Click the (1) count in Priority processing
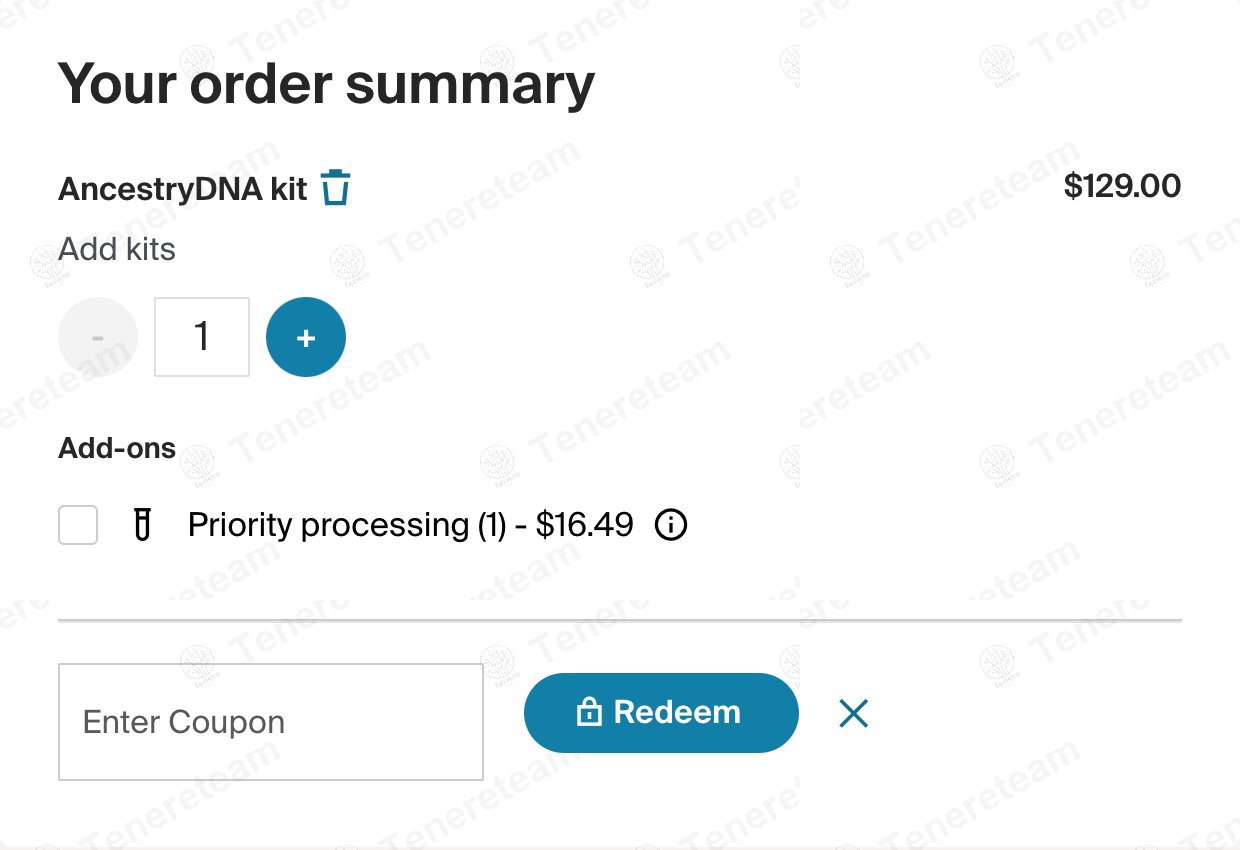This screenshot has height=850, width=1240. [x=491, y=525]
